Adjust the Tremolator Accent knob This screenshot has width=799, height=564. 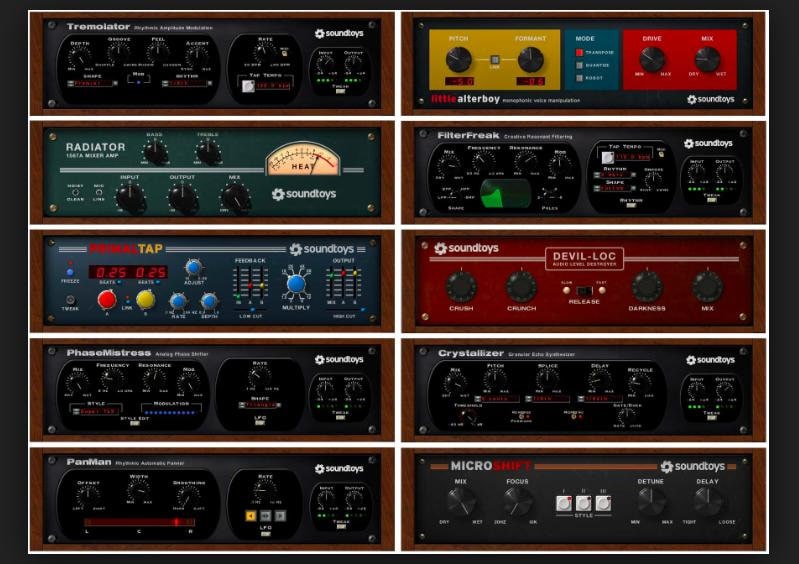pos(197,56)
